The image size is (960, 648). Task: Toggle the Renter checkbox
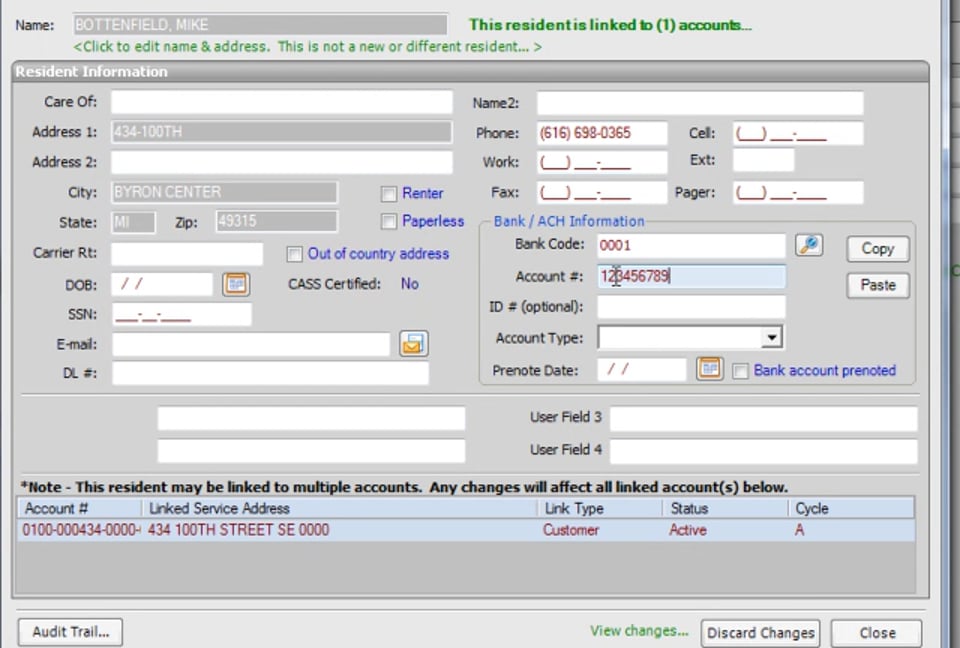pos(389,194)
